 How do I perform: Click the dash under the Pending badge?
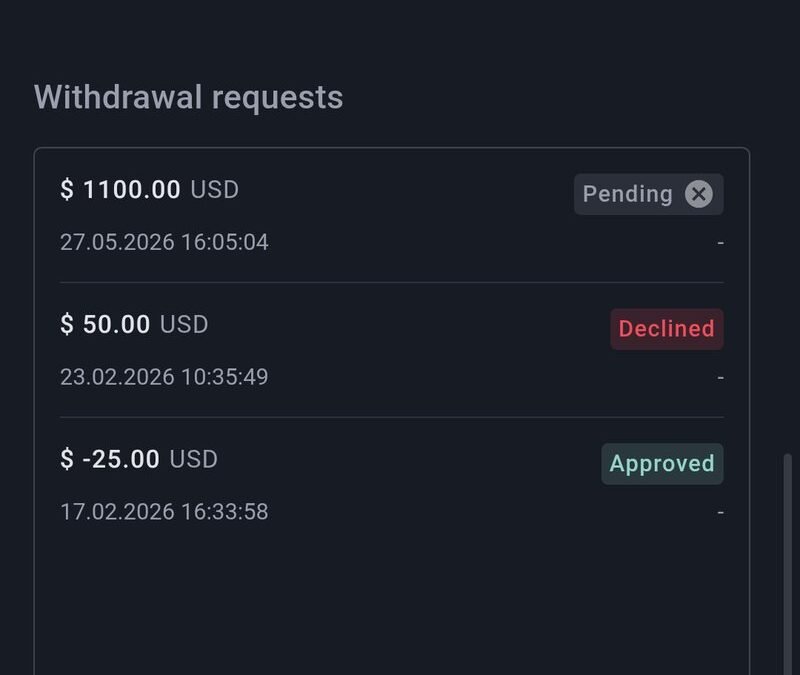pyautogui.click(x=720, y=243)
